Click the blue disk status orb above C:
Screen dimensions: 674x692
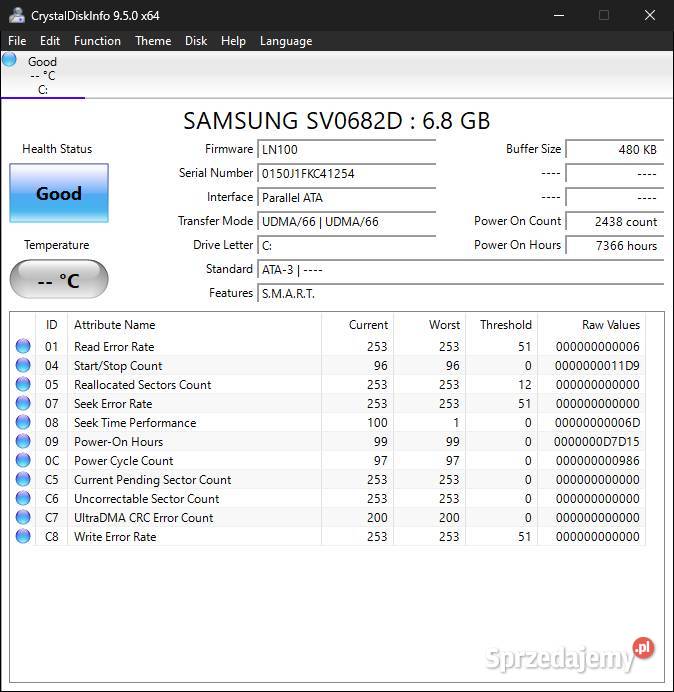[x=9, y=59]
